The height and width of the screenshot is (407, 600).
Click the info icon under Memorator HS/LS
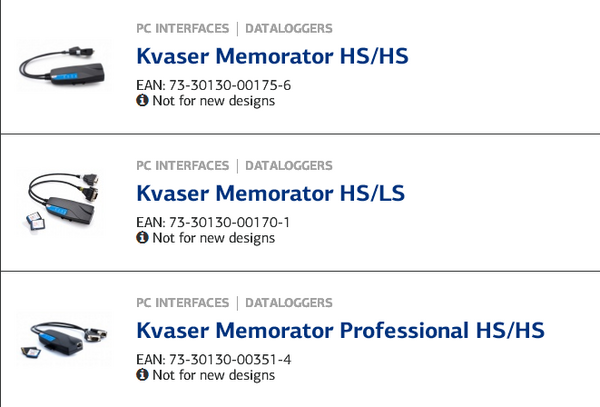(142, 238)
